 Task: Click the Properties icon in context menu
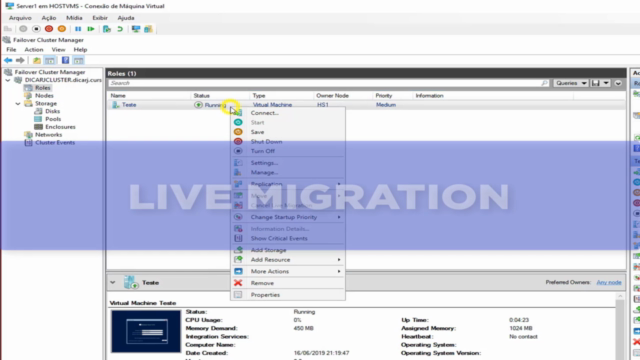[238, 295]
